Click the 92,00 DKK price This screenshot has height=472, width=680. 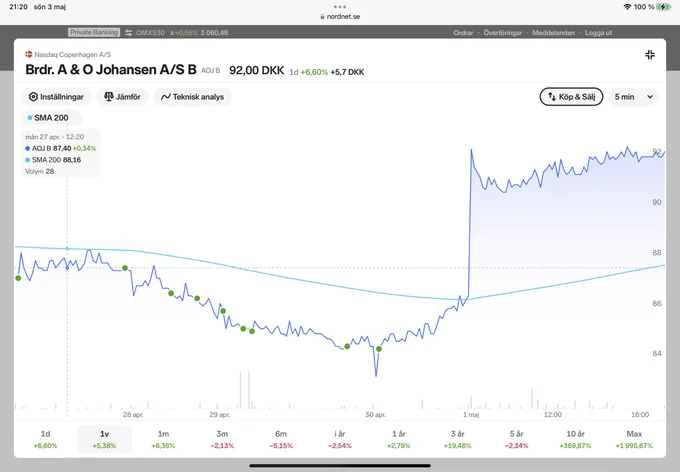point(257,70)
